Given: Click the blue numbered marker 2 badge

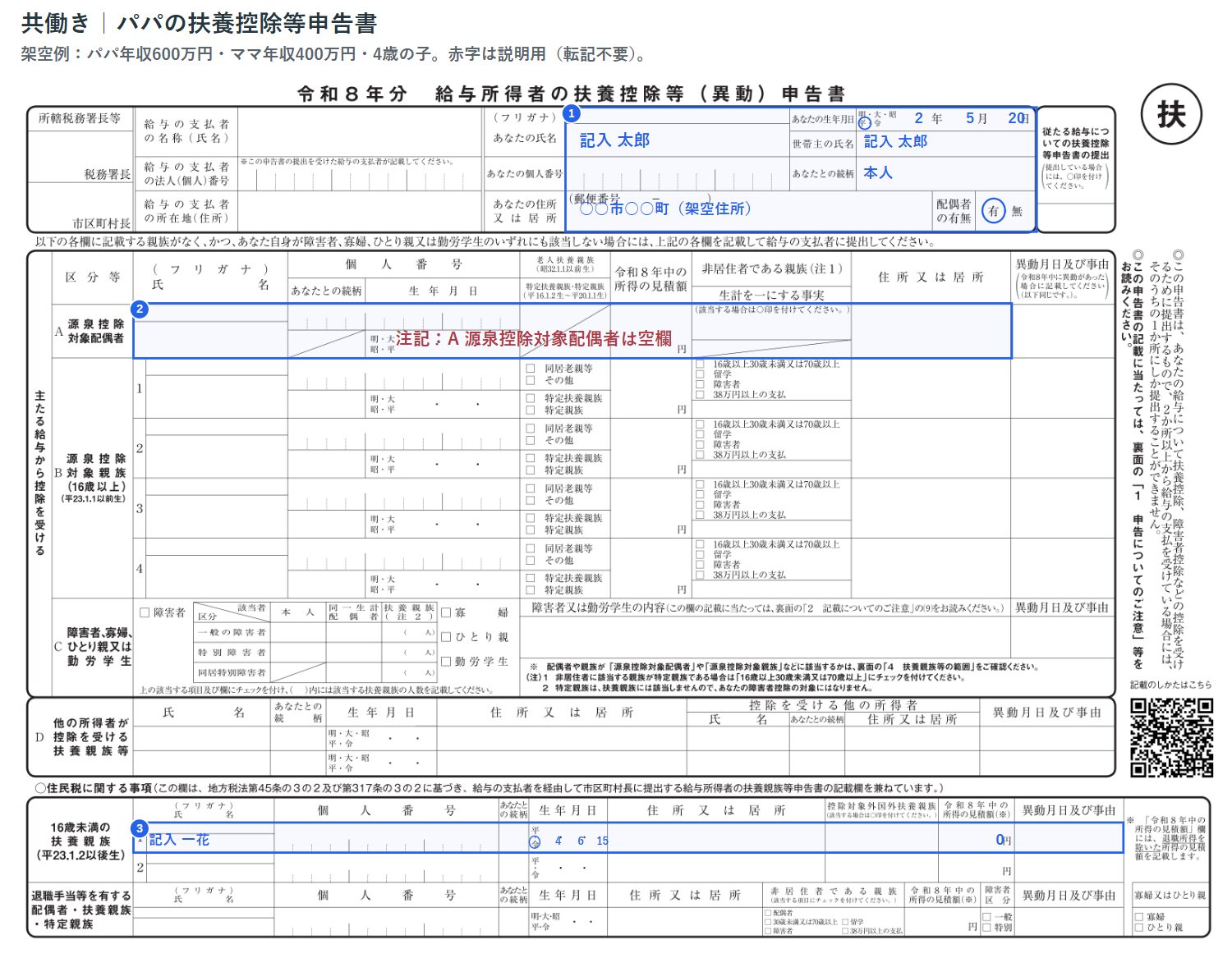Looking at the screenshot, I should (x=140, y=309).
